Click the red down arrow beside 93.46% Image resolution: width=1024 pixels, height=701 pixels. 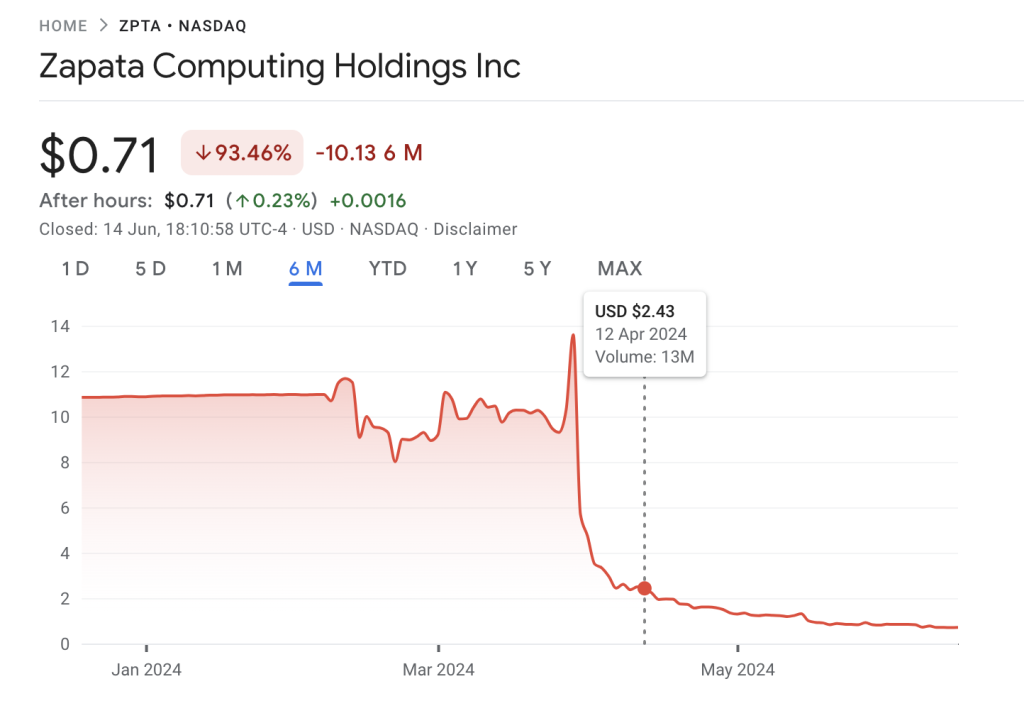203,153
